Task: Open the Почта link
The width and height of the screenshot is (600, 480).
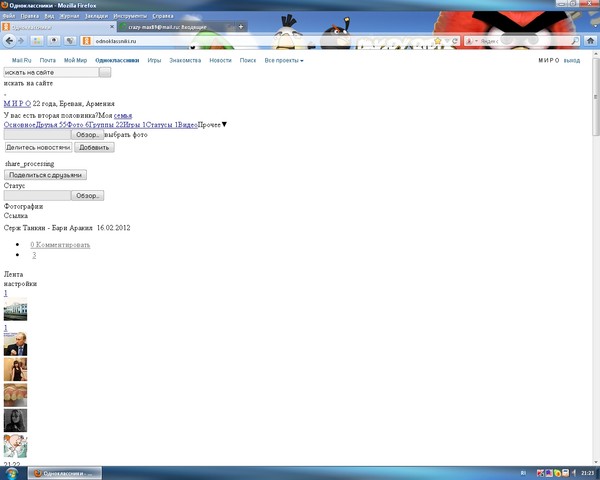Action: tap(47, 60)
